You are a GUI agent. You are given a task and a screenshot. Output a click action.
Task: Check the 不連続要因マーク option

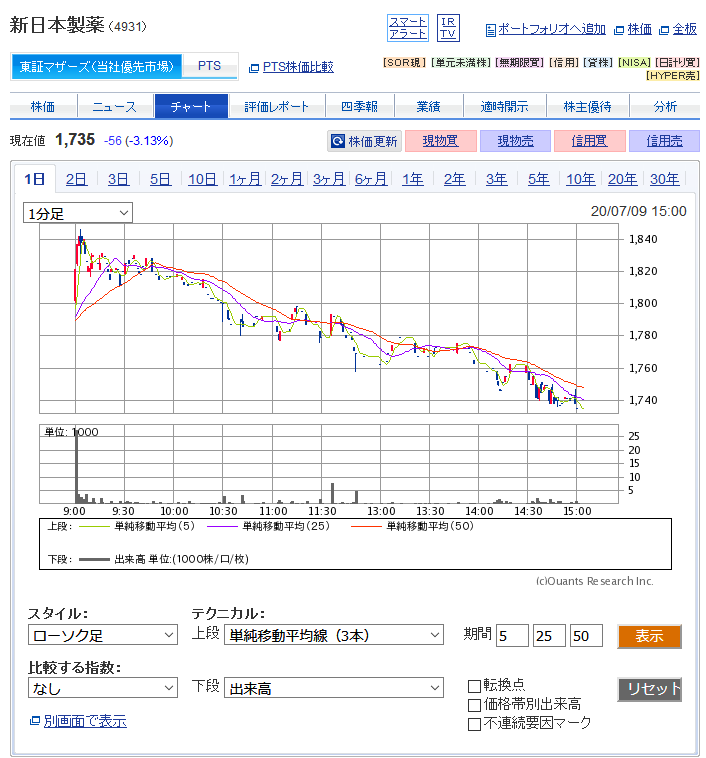click(x=475, y=723)
